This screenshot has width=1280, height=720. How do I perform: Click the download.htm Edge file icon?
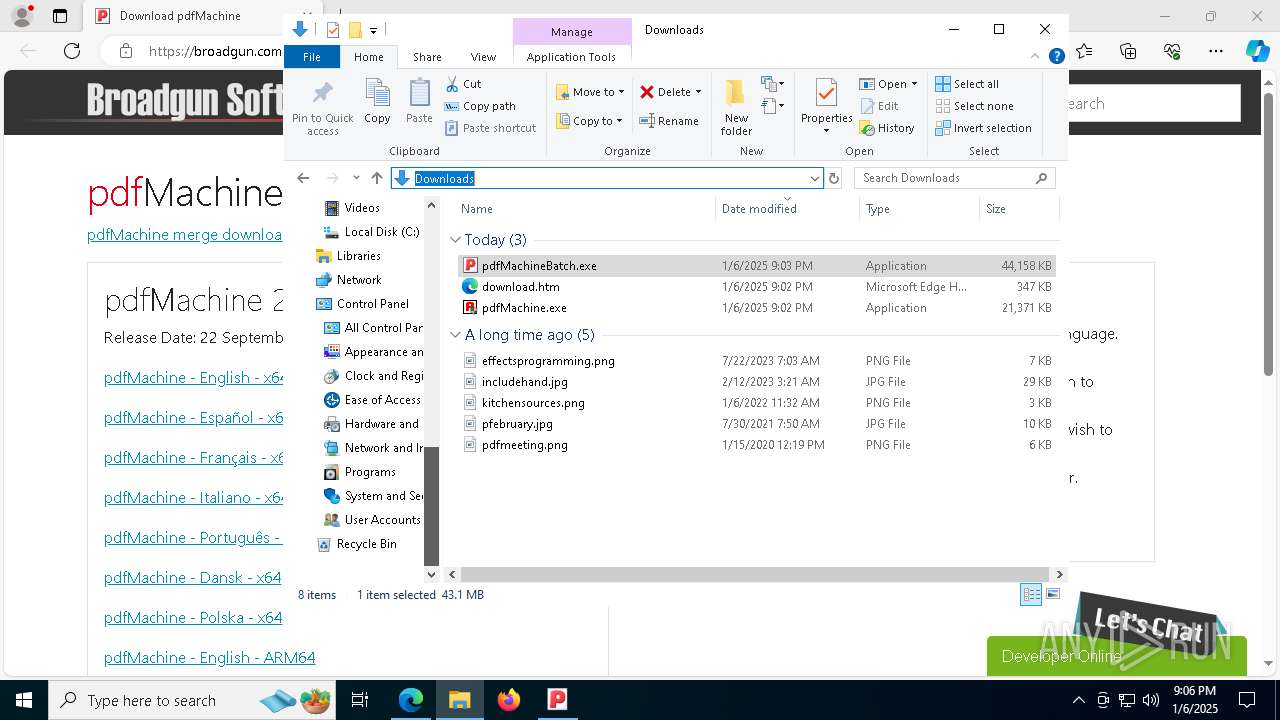pyautogui.click(x=470, y=287)
